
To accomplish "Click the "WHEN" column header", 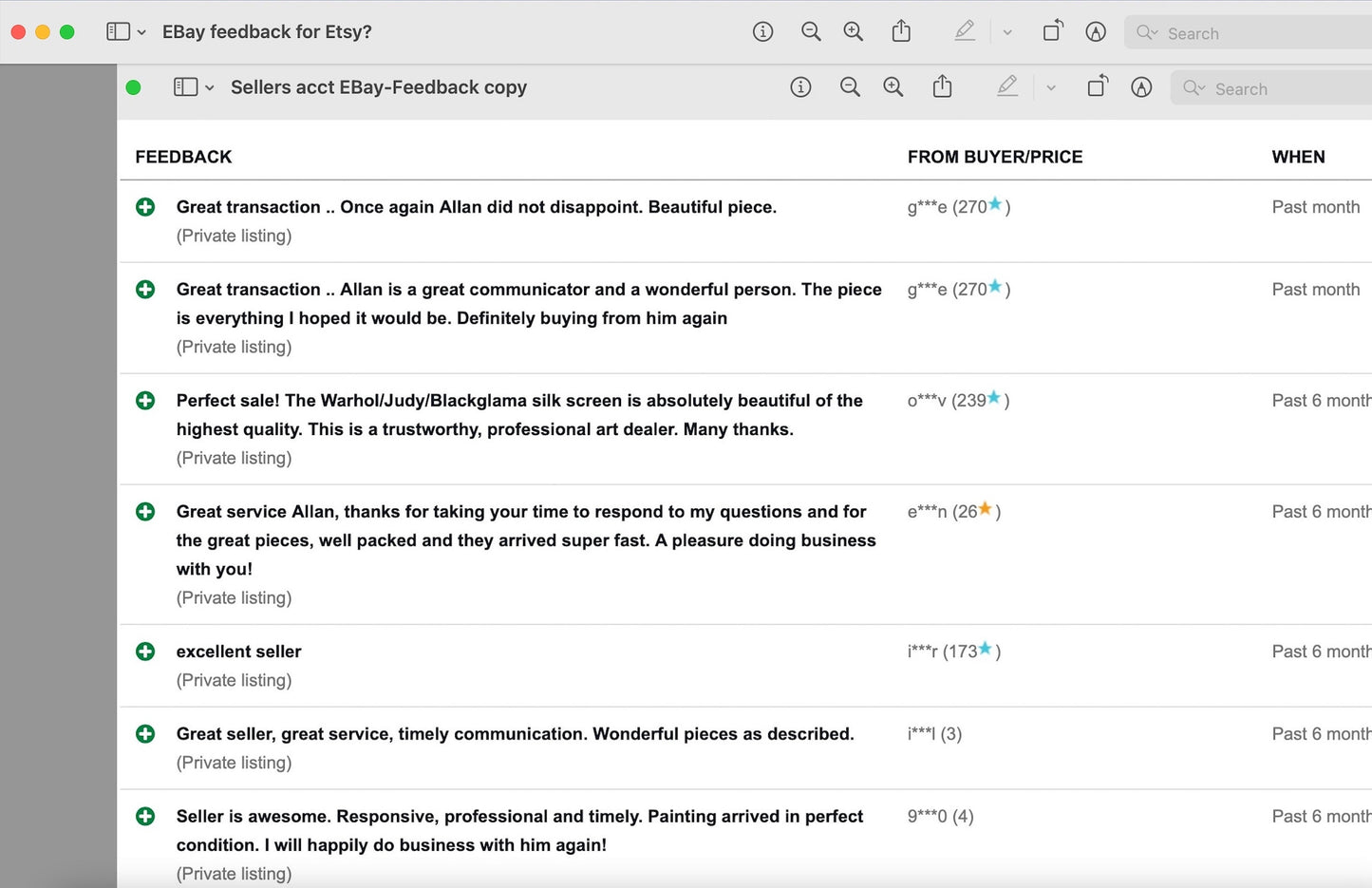I will click(x=1298, y=157).
